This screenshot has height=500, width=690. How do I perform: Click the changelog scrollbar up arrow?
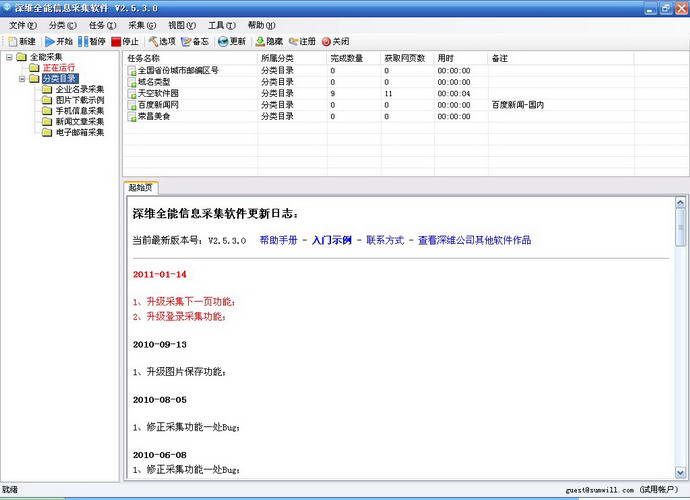coord(680,203)
